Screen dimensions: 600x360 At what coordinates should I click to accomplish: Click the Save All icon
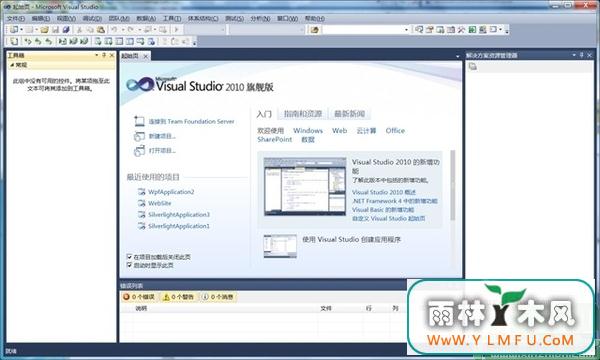(66, 29)
